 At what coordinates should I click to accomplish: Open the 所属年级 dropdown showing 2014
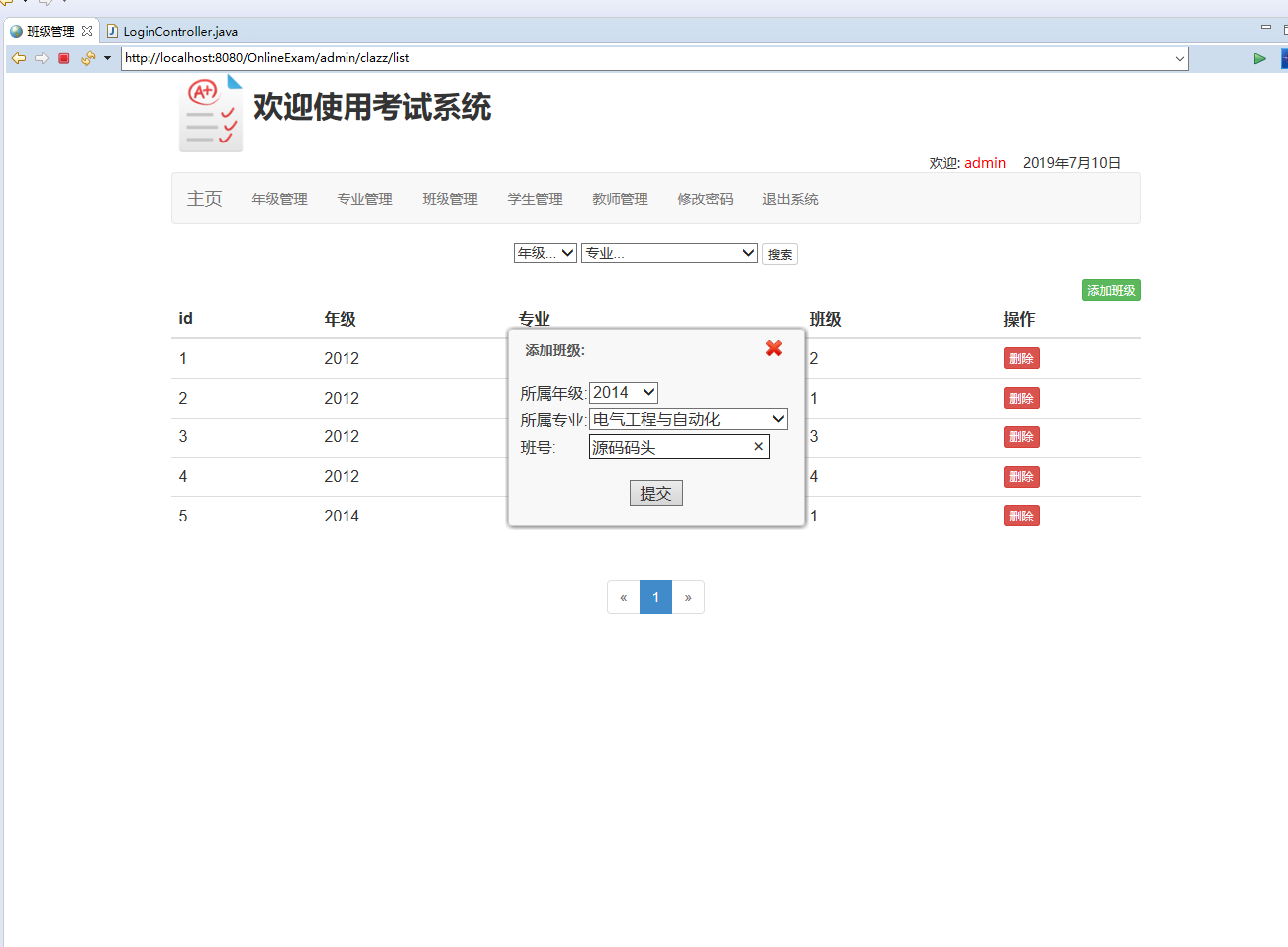(x=623, y=392)
